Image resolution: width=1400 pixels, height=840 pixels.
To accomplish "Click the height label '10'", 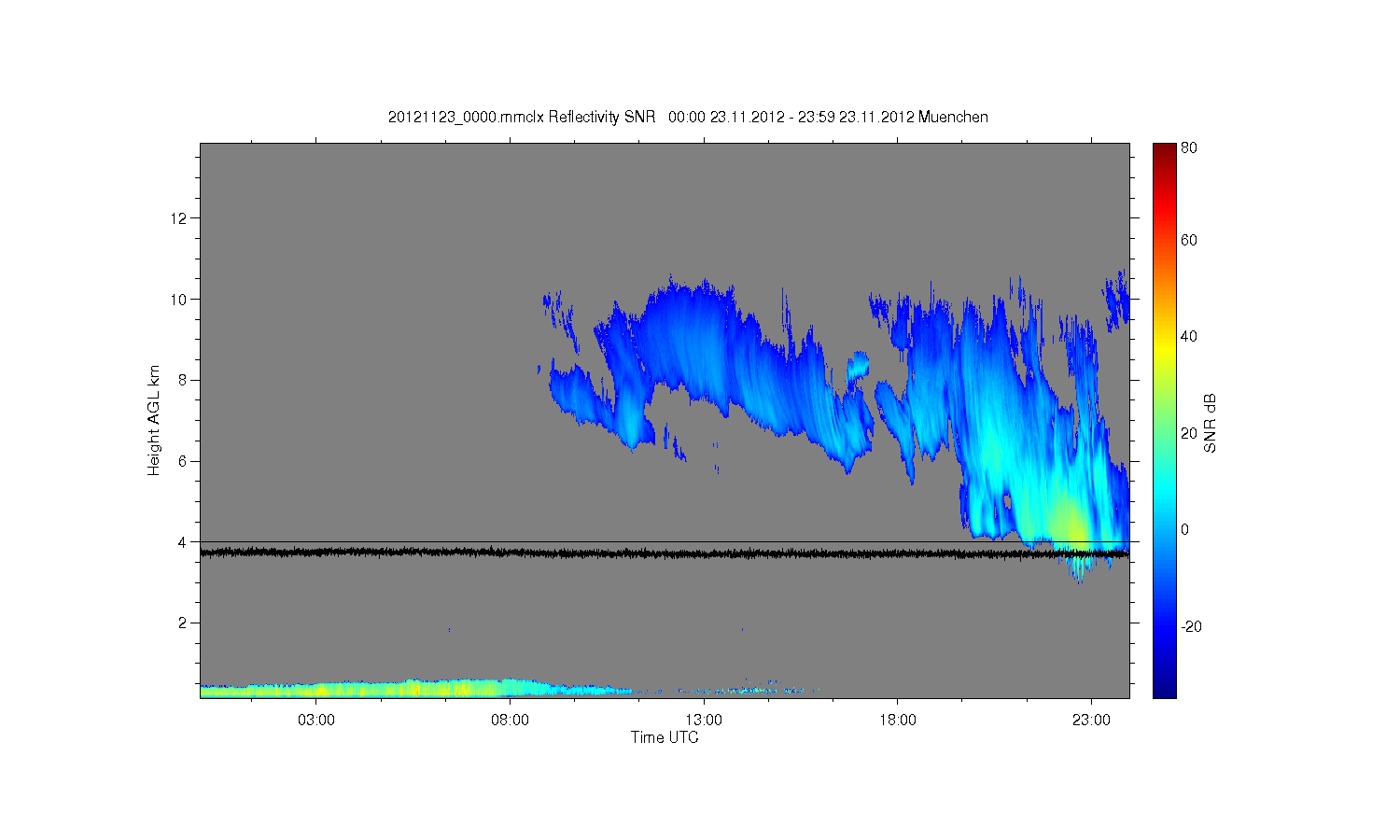I will pos(179,300).
